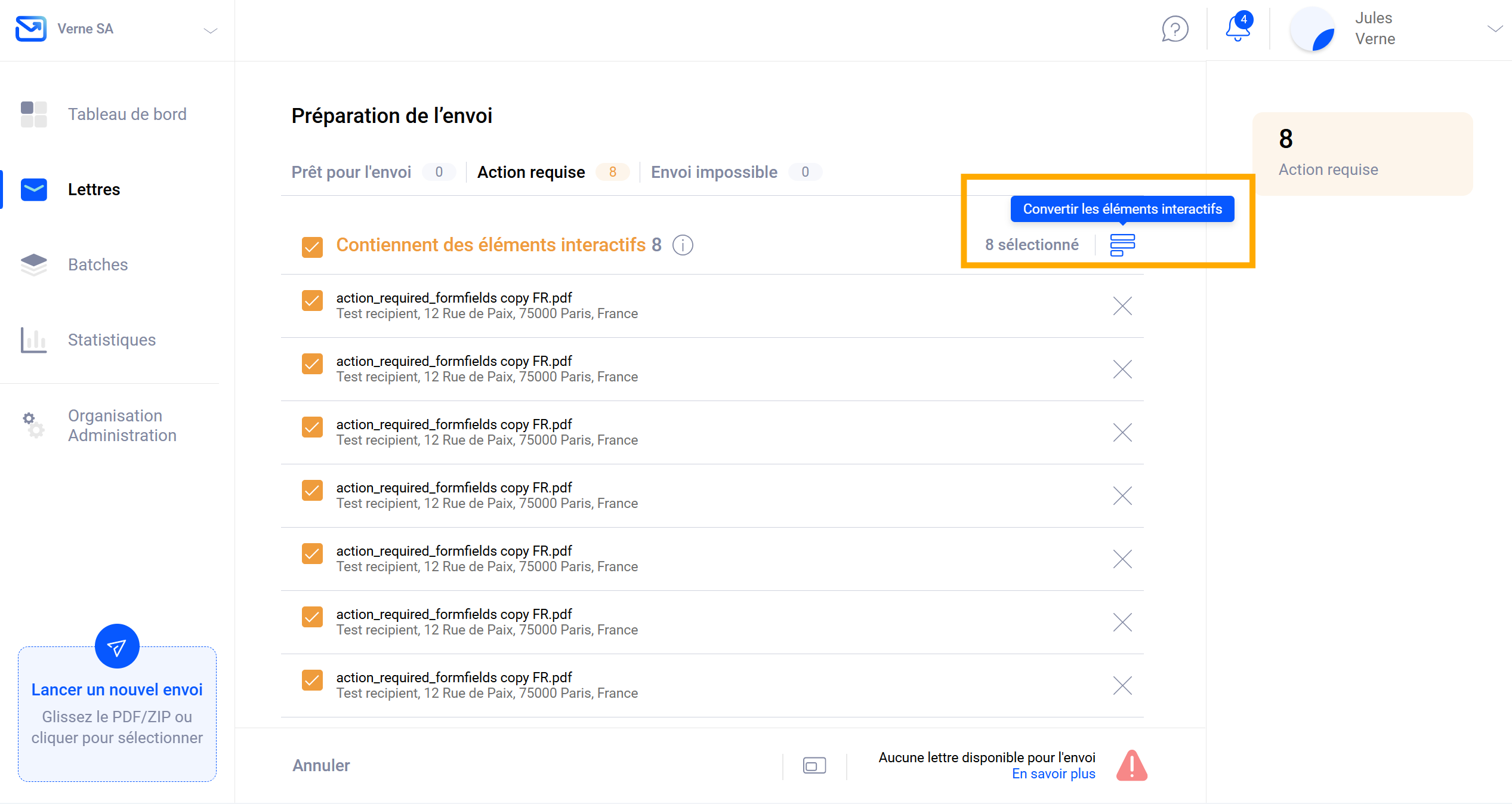Open the notifications bell icon
Image resolution: width=1512 pixels, height=804 pixels.
[1238, 29]
